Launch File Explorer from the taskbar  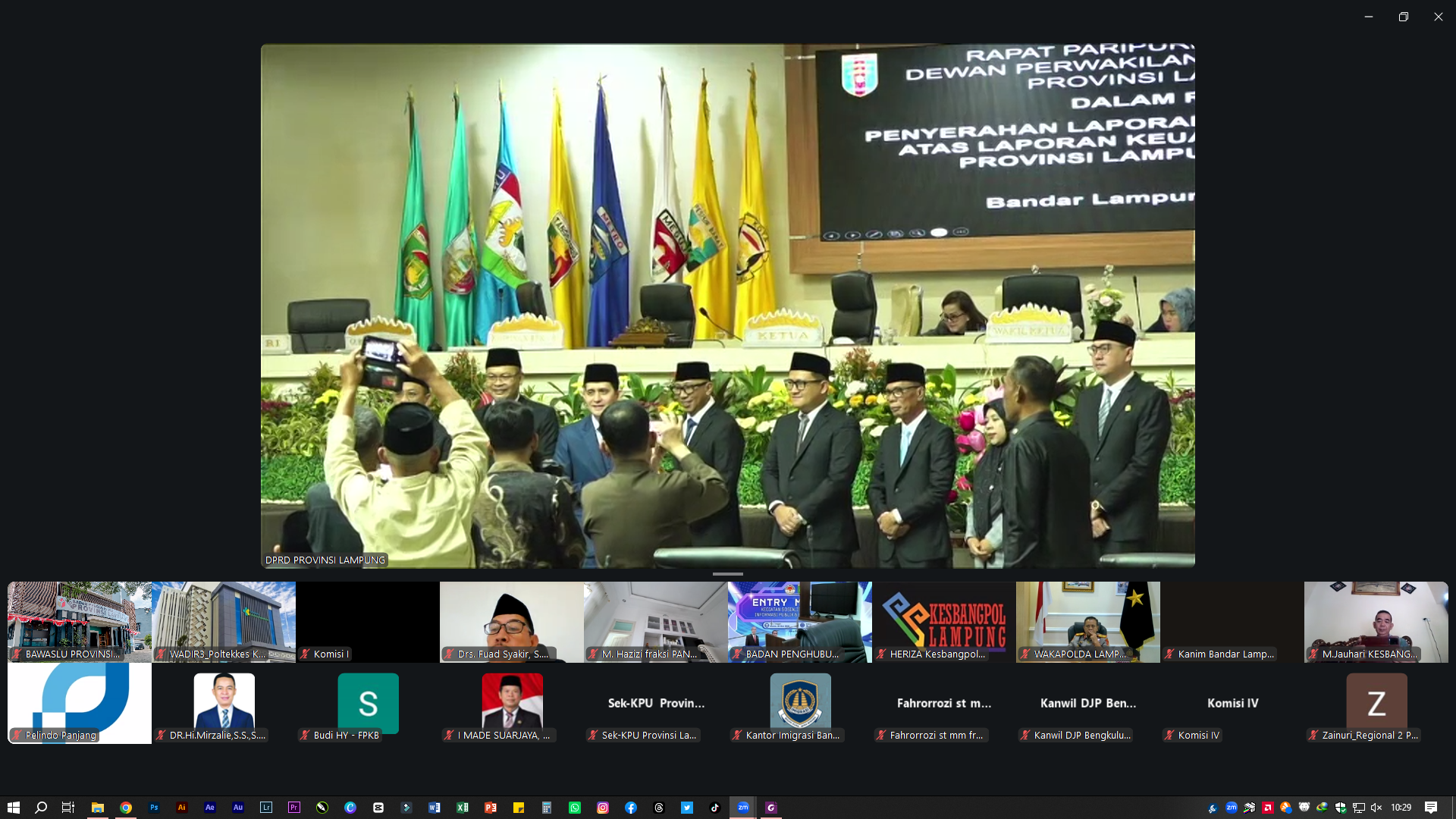[x=97, y=808]
